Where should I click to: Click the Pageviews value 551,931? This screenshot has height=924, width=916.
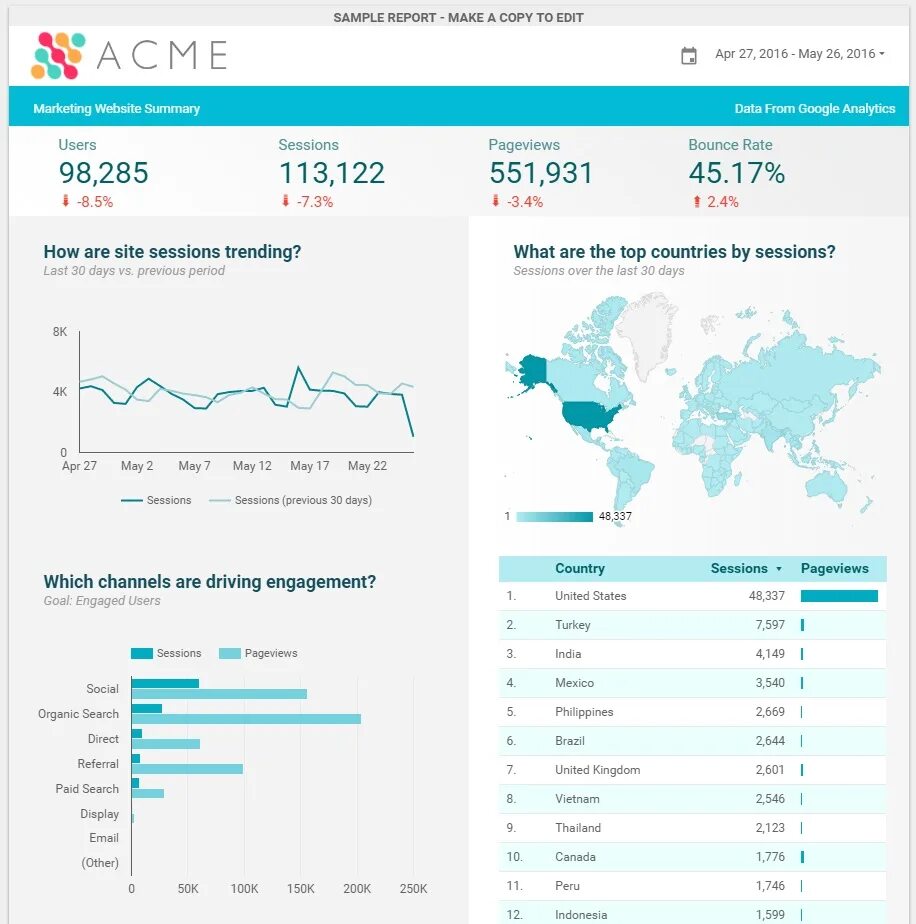point(541,173)
